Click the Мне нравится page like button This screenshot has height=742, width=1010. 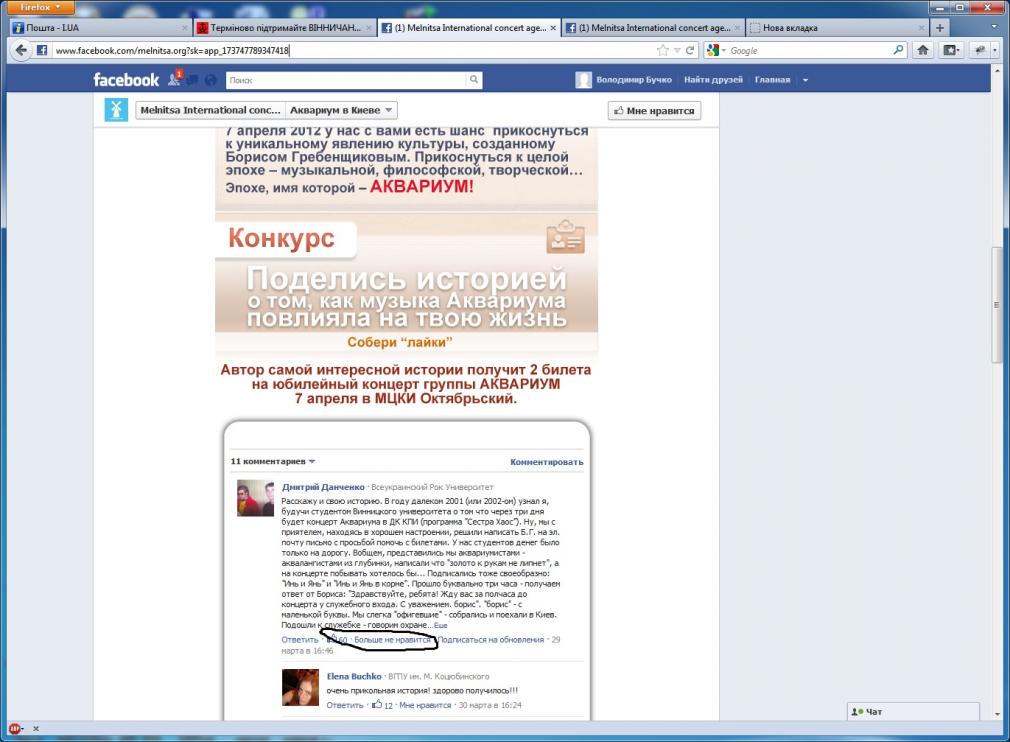pos(654,111)
